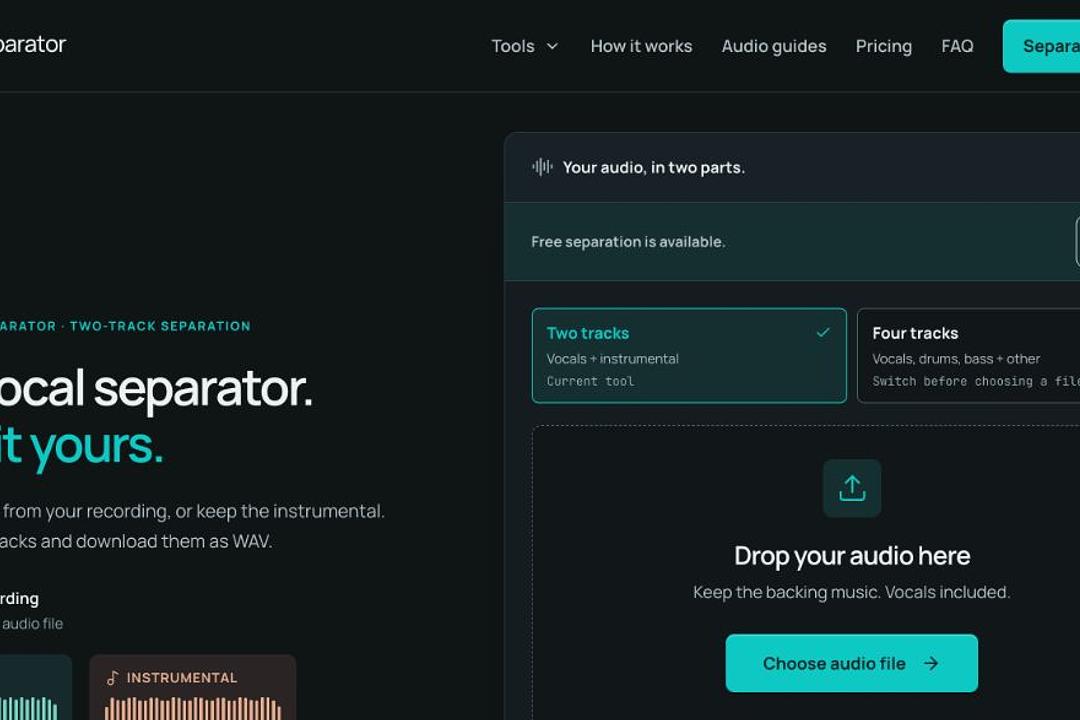Click the Current tool label
Image resolution: width=1080 pixels, height=720 pixels.
(590, 381)
